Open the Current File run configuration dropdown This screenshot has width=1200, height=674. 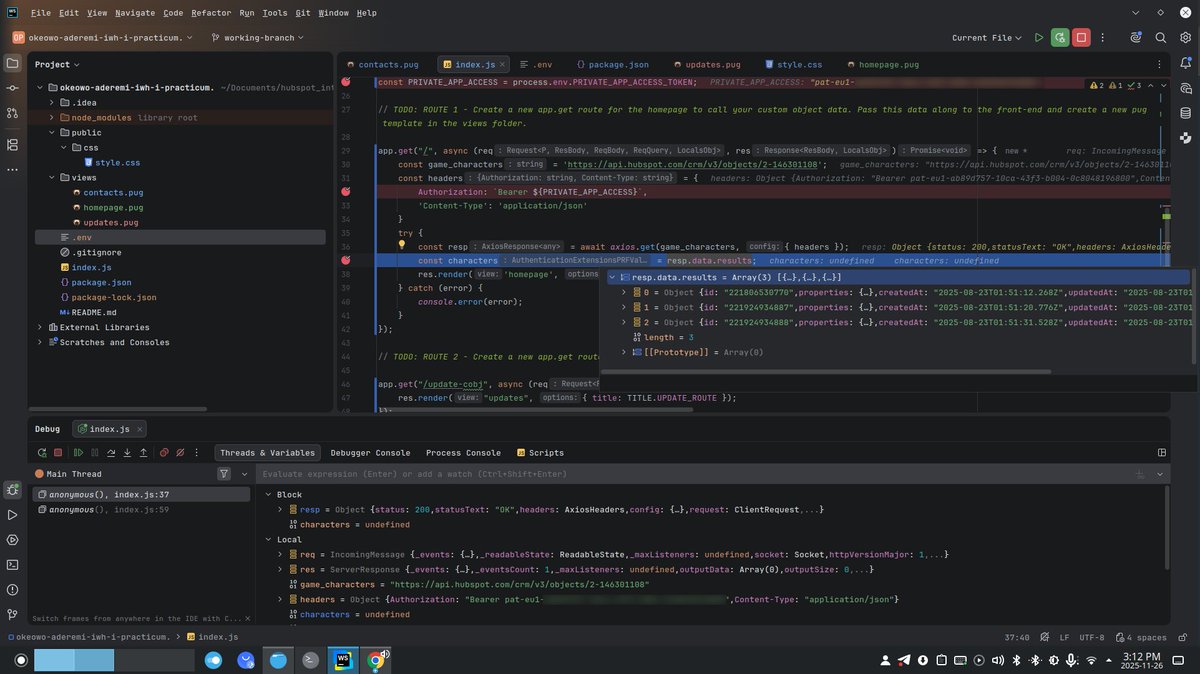985,36
